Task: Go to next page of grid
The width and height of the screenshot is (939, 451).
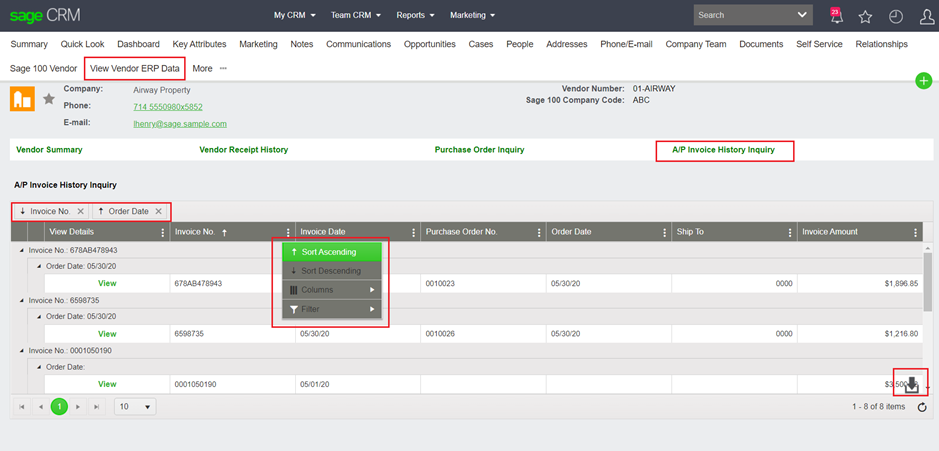Action: click(x=78, y=407)
